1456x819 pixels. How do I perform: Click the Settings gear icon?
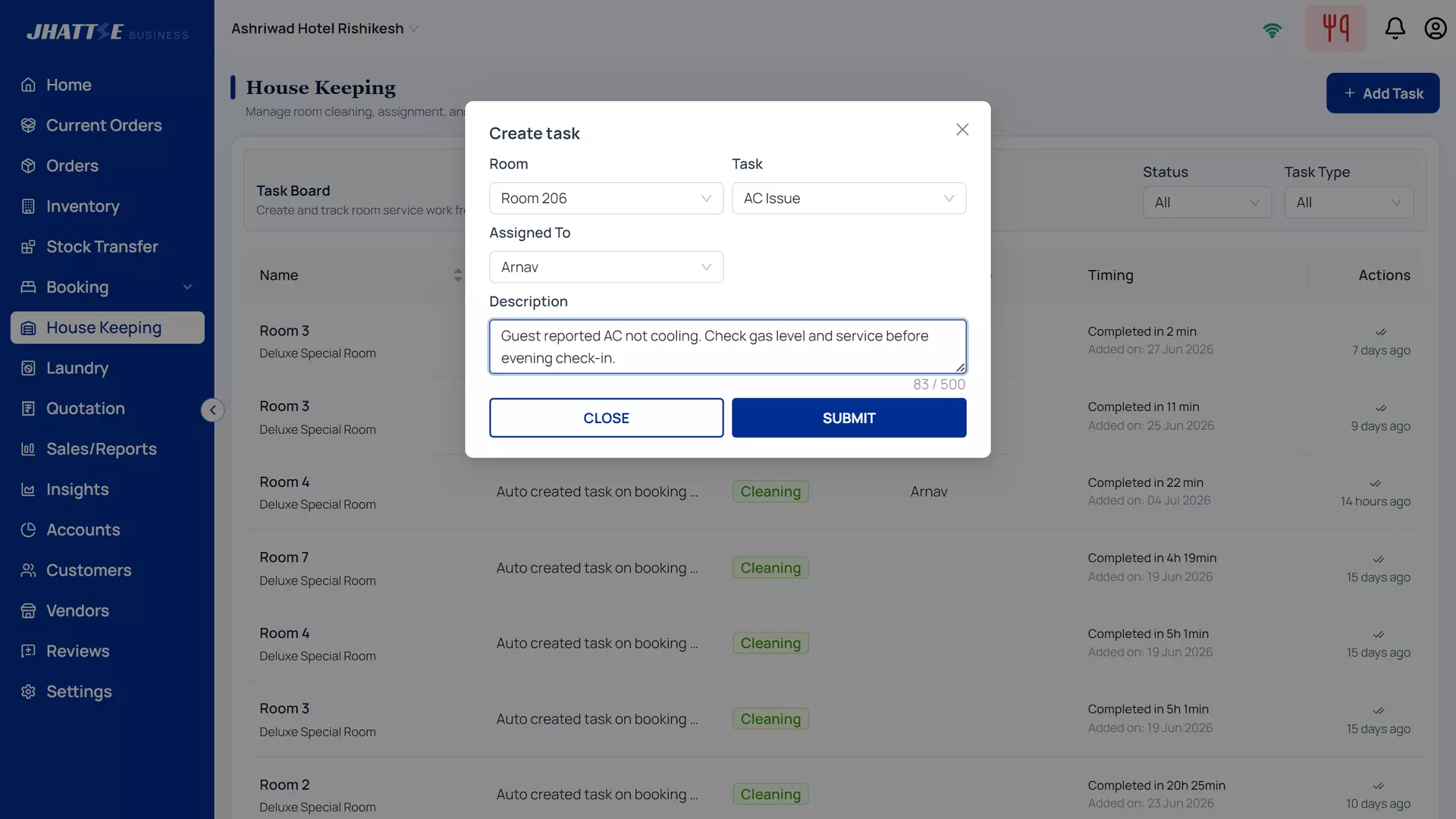[28, 692]
